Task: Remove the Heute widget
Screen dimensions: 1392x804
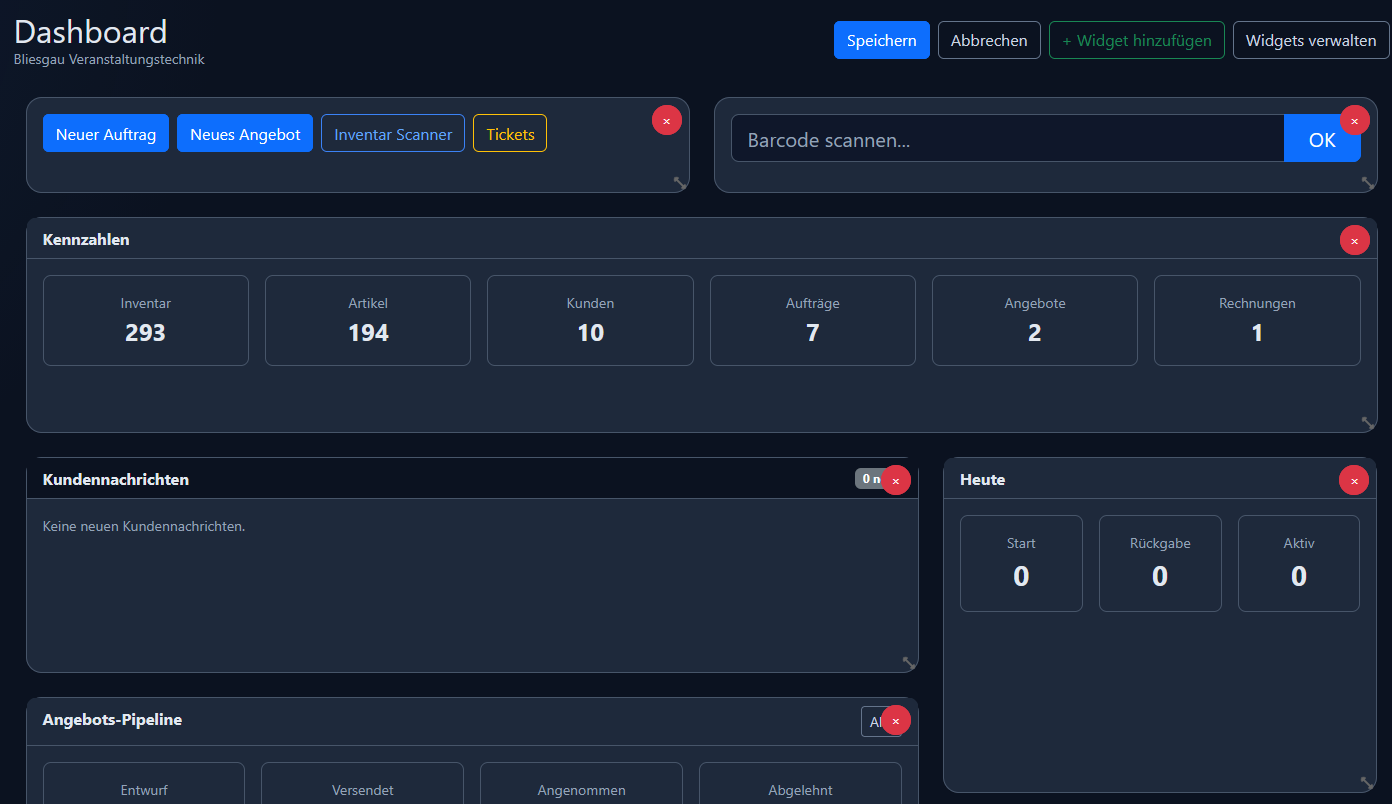Action: tap(1354, 480)
